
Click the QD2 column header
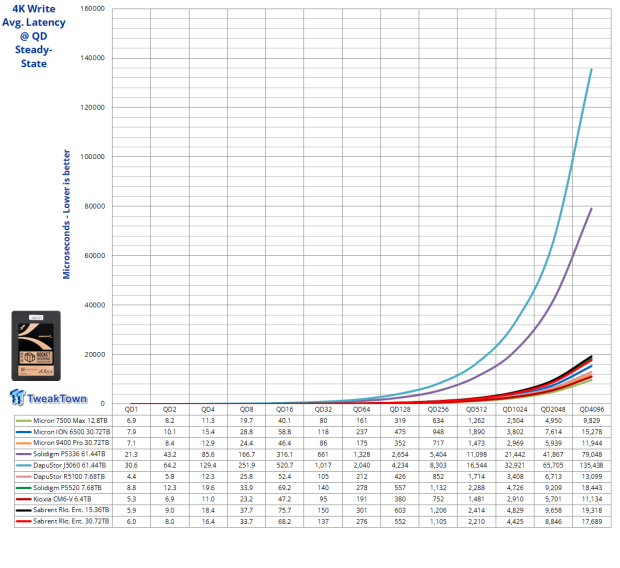(170, 409)
